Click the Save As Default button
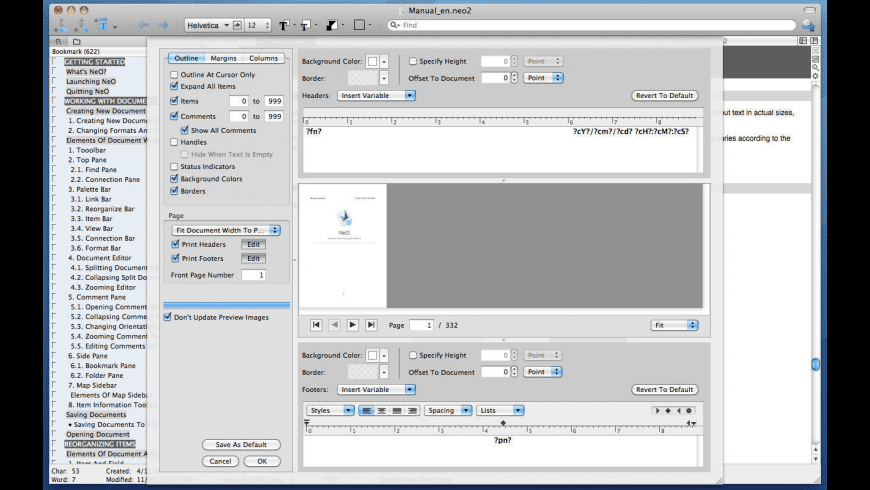The width and height of the screenshot is (870, 490). point(241,444)
